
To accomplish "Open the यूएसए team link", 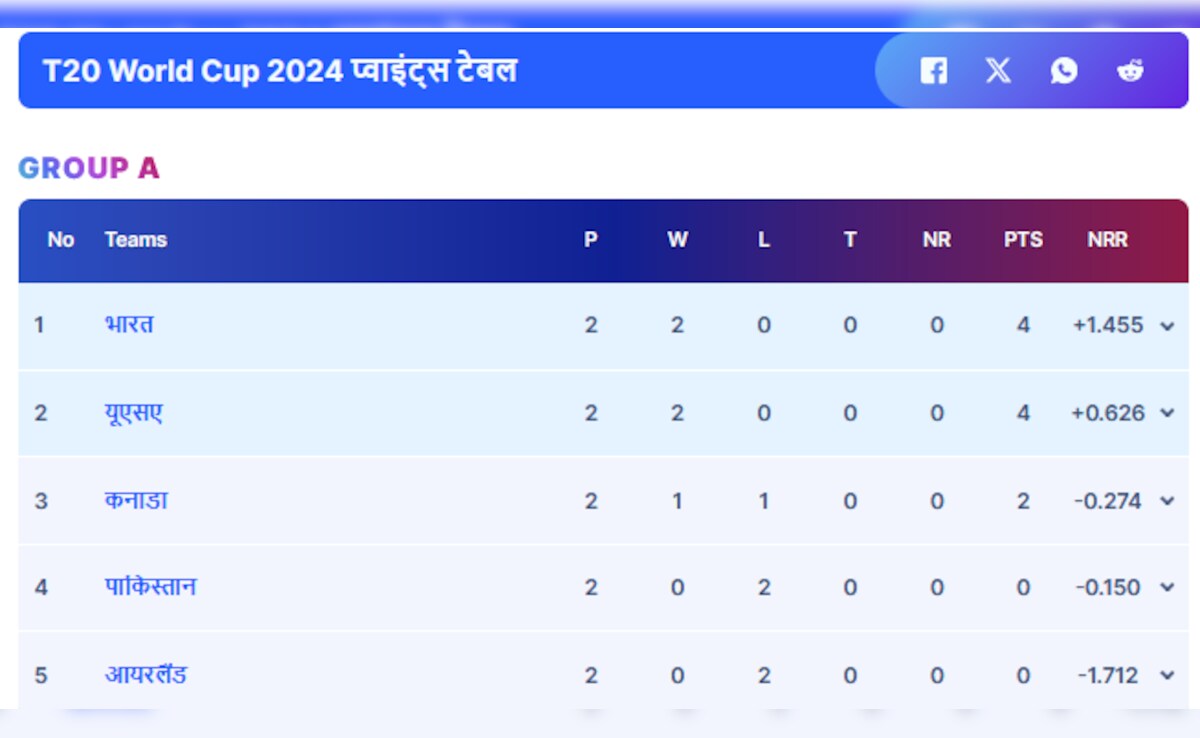I will [x=133, y=412].
